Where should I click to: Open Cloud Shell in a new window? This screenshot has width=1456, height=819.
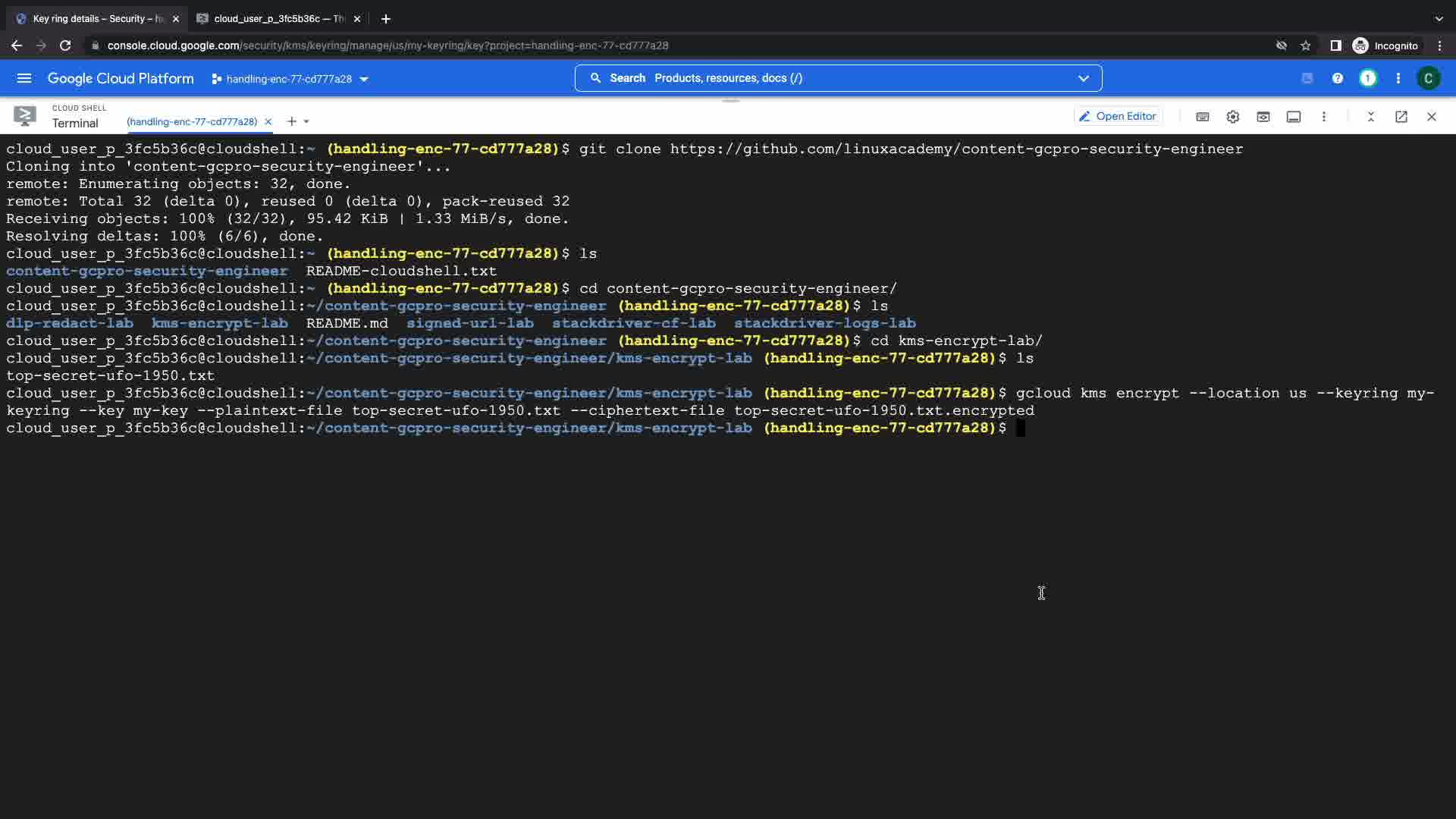(1401, 117)
